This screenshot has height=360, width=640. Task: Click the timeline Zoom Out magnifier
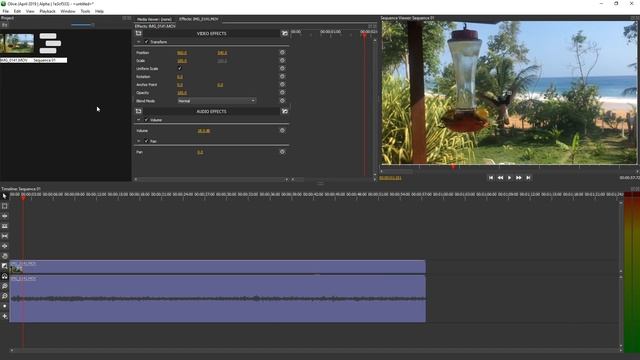[4, 296]
